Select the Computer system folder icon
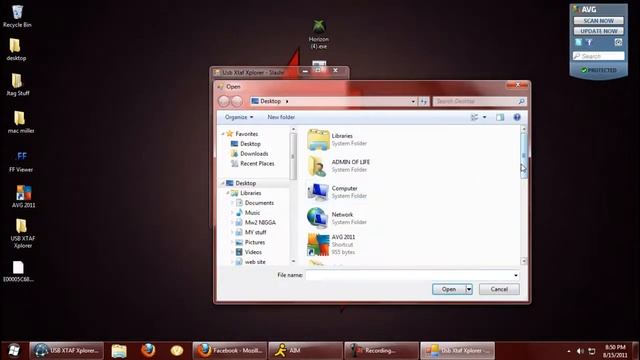Viewport: 640px width, 360px height. point(318,192)
